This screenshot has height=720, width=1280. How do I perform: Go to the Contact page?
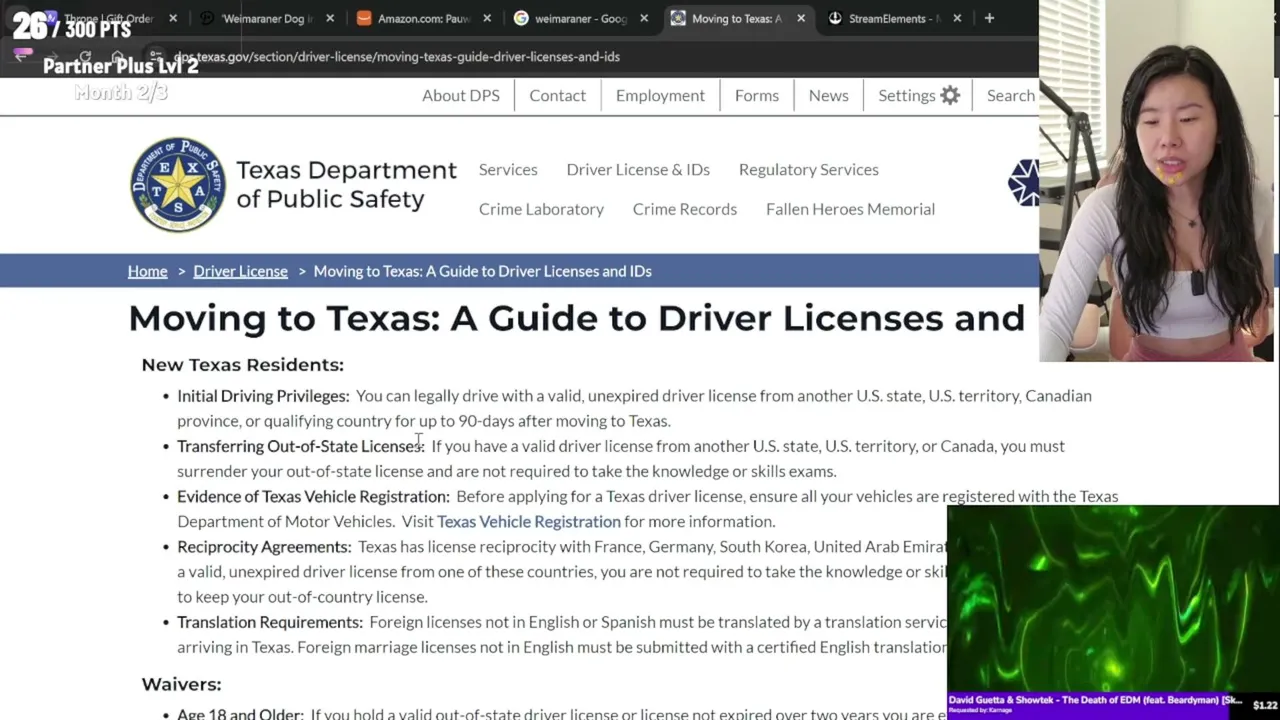[557, 95]
